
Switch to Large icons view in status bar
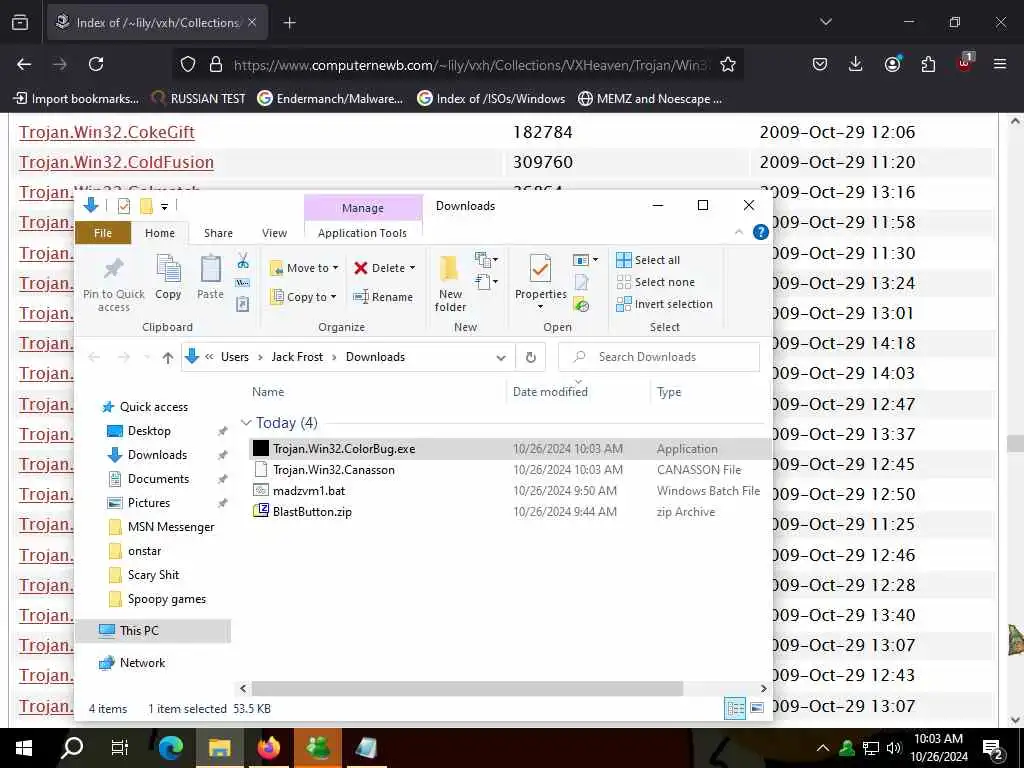tap(757, 708)
